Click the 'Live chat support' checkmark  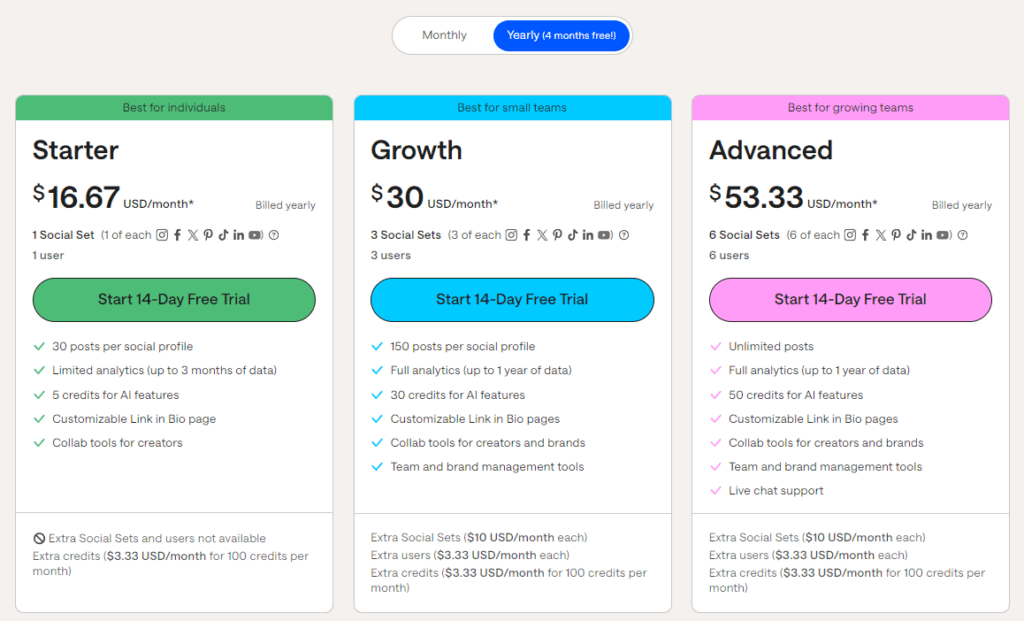pos(716,490)
